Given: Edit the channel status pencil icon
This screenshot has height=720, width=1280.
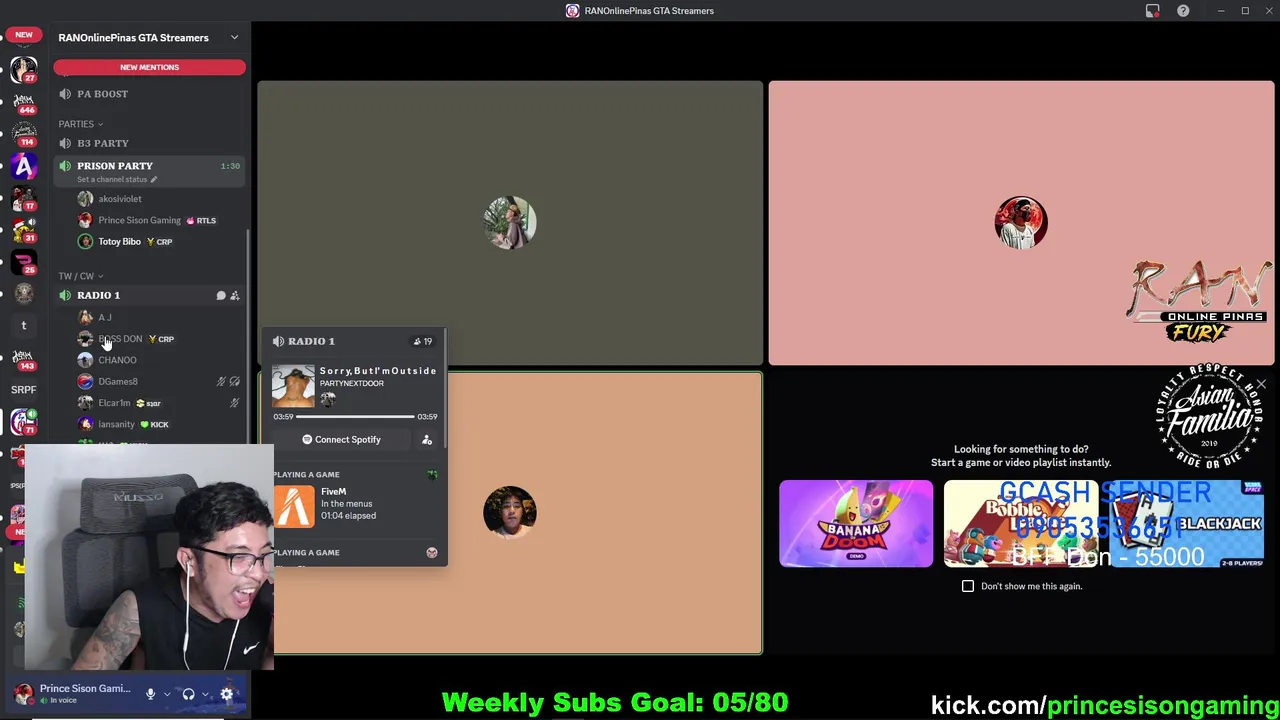Looking at the screenshot, I should pyautogui.click(x=154, y=180).
